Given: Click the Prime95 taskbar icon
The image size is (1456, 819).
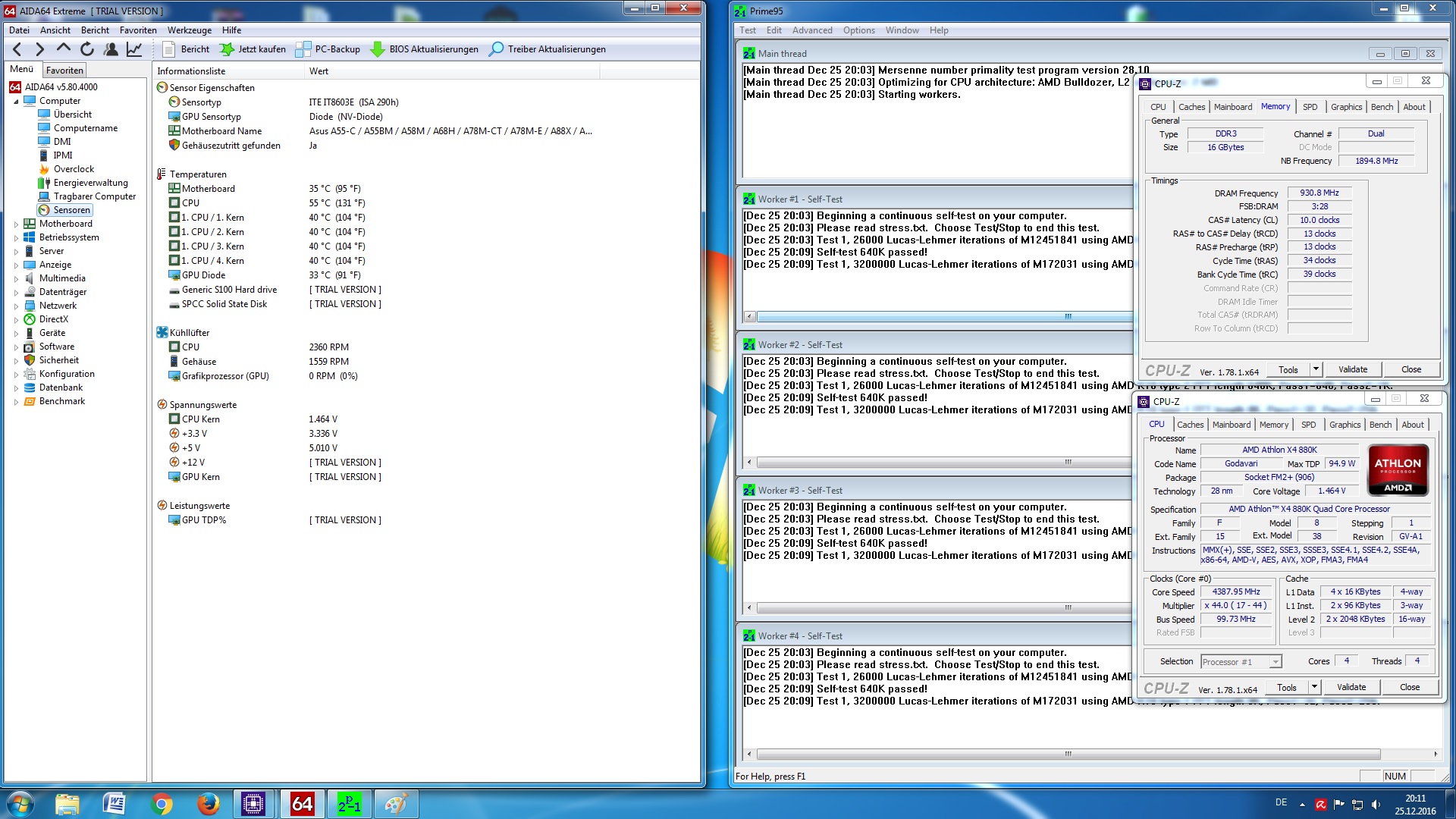Looking at the screenshot, I should tap(349, 804).
